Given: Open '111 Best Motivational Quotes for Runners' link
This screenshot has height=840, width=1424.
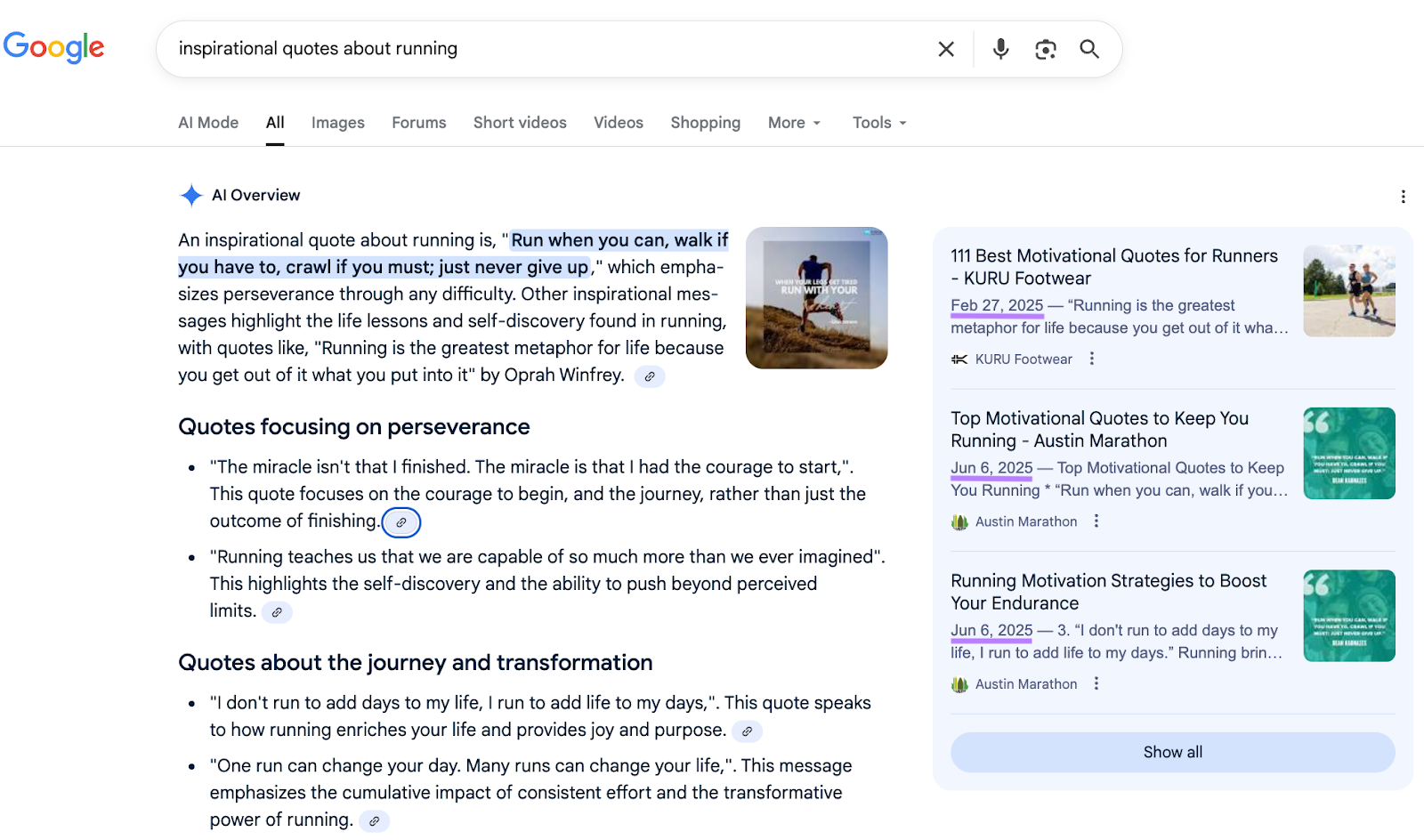Looking at the screenshot, I should coord(1113,266).
